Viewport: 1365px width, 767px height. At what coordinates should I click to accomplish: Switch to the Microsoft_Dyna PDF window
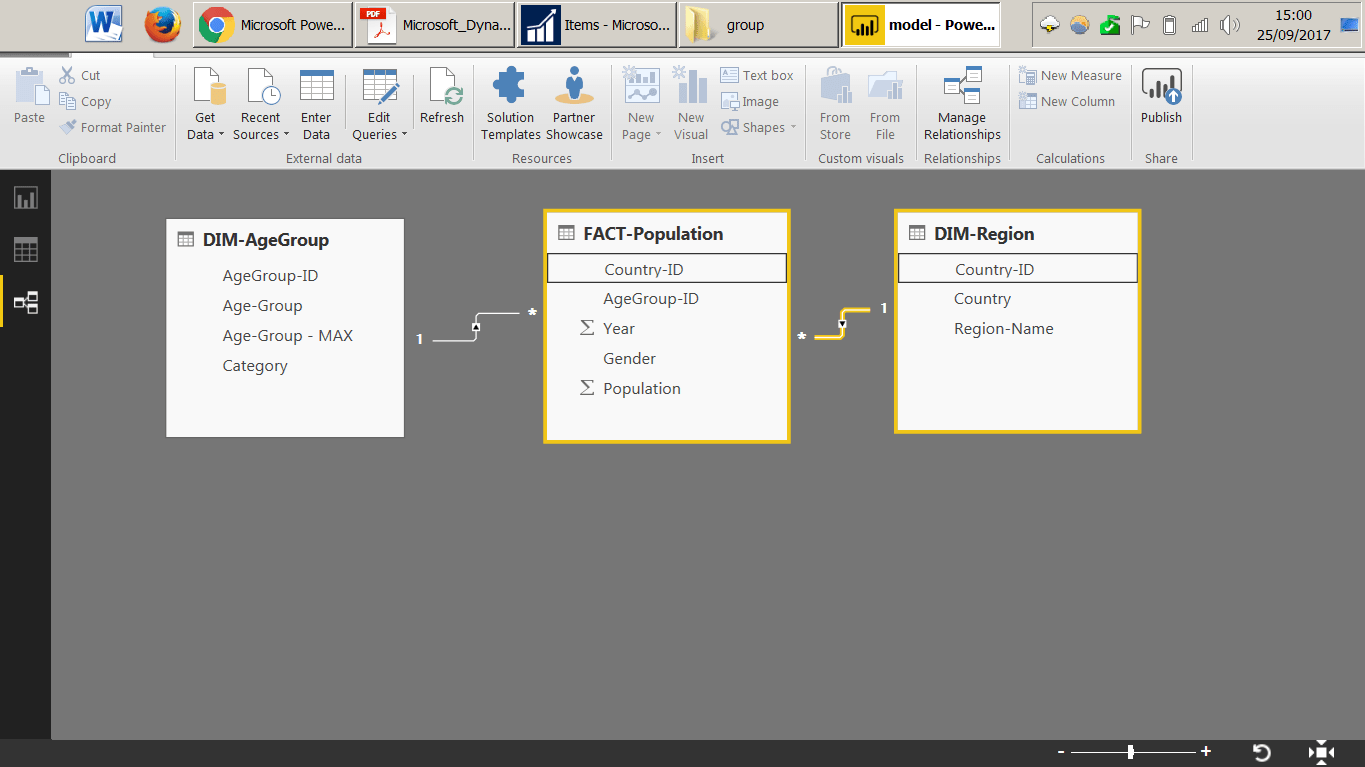point(435,25)
